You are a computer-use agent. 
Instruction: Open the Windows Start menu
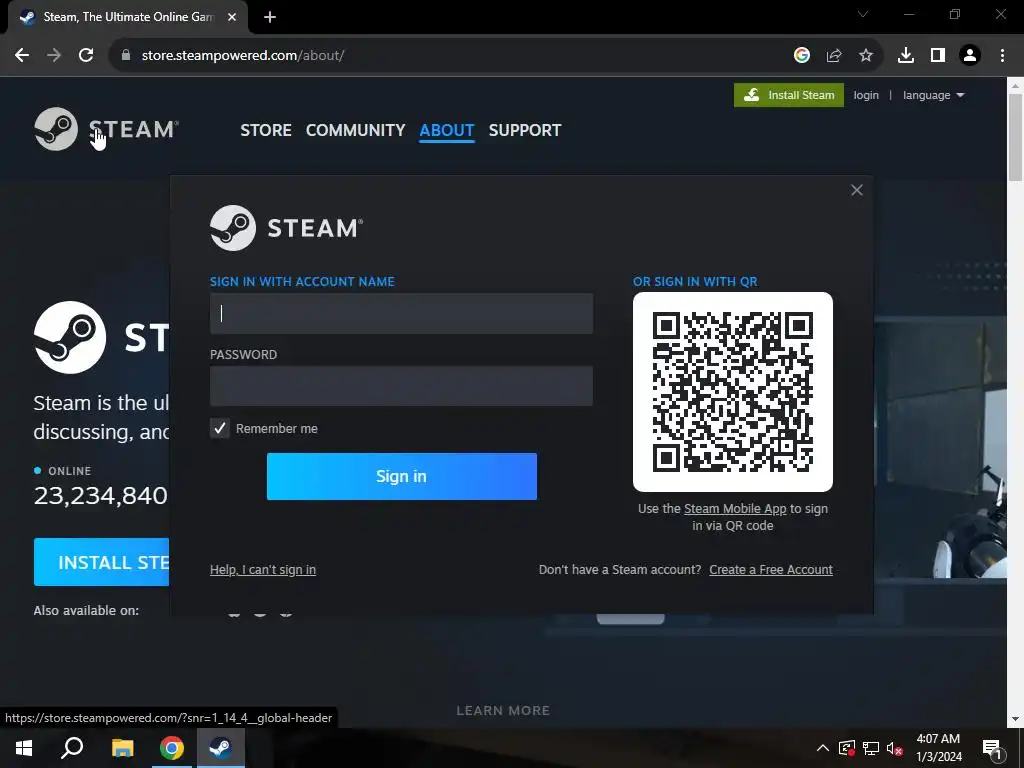[x=24, y=748]
